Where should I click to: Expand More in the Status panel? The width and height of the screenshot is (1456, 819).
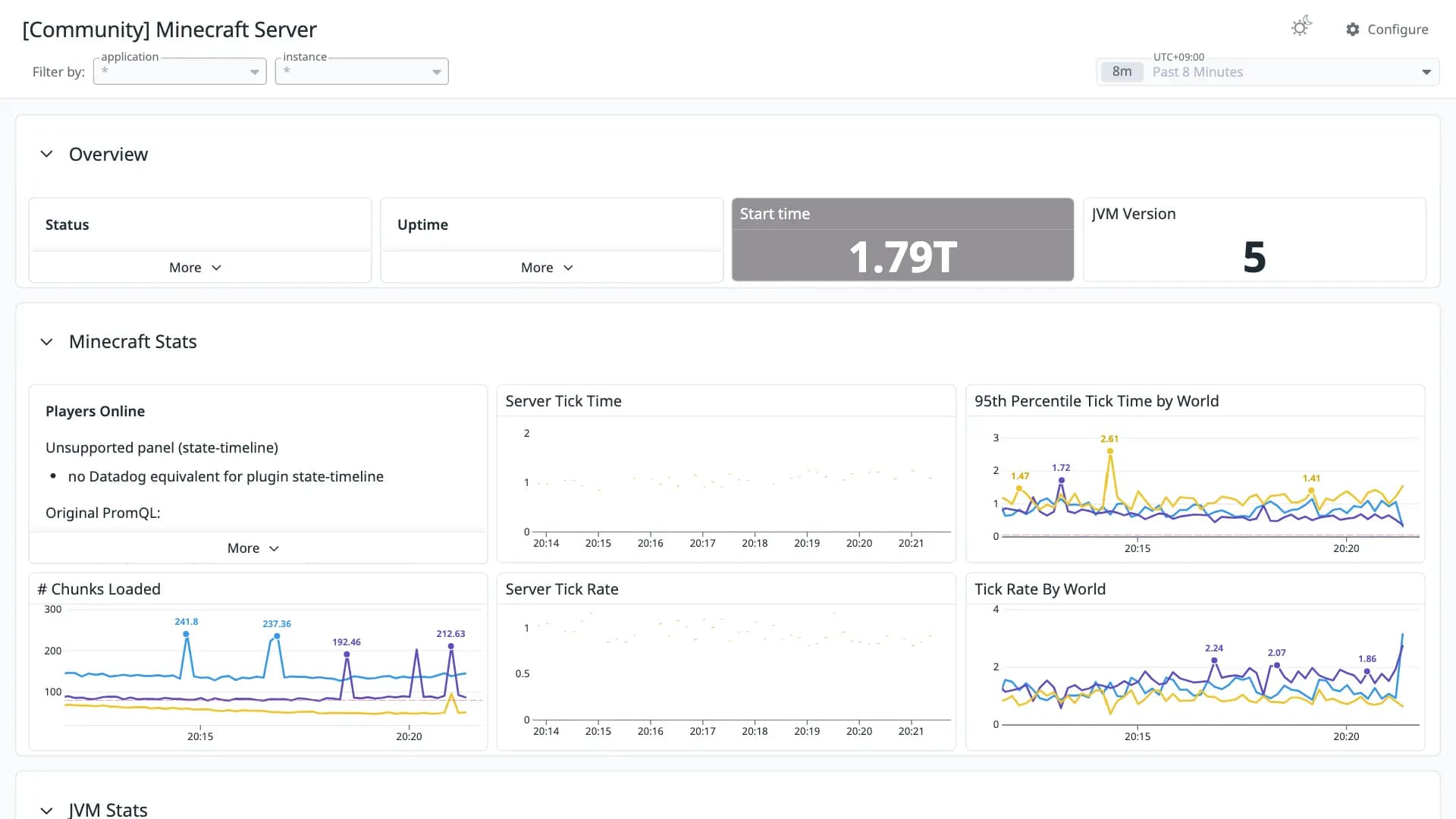(195, 268)
